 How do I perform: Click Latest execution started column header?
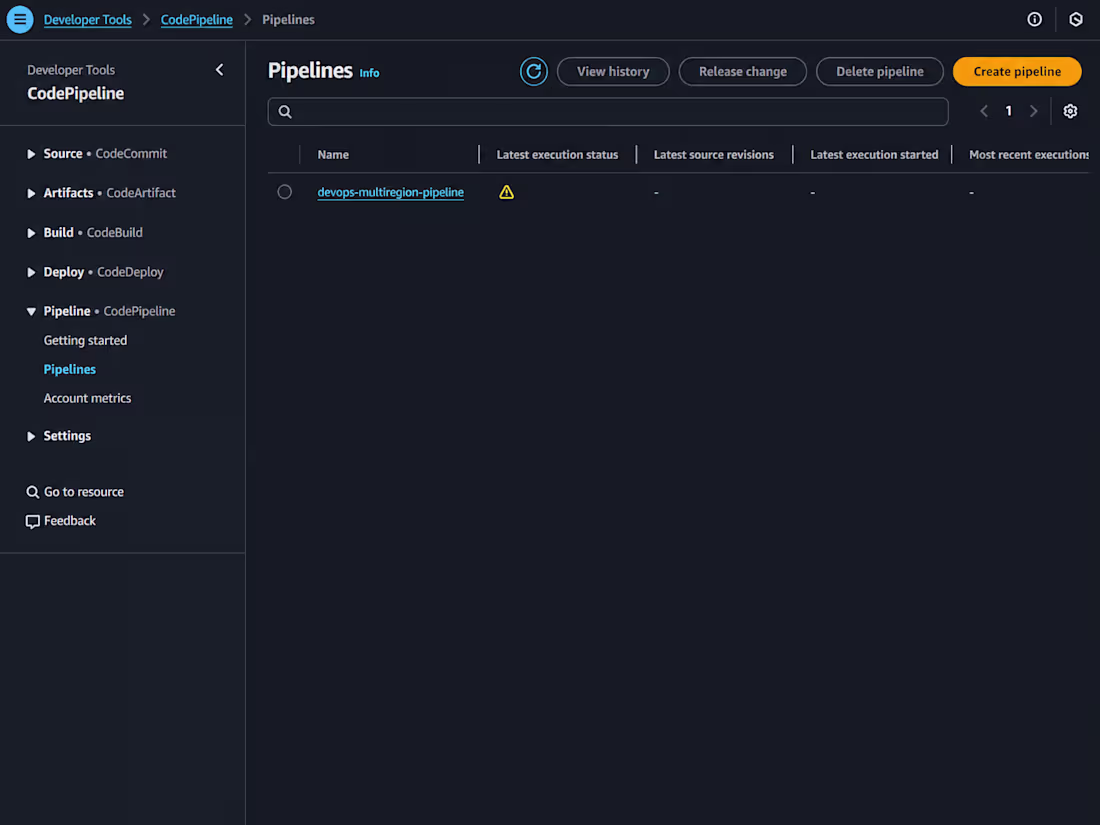pos(873,154)
